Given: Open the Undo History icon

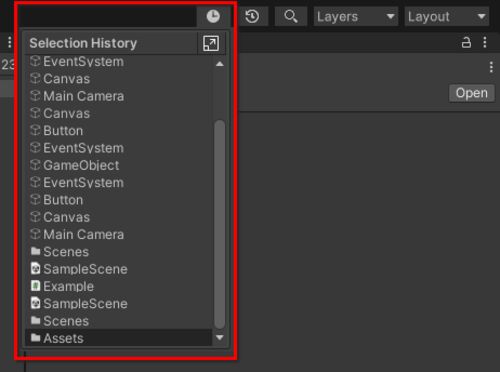Looking at the screenshot, I should [252, 16].
